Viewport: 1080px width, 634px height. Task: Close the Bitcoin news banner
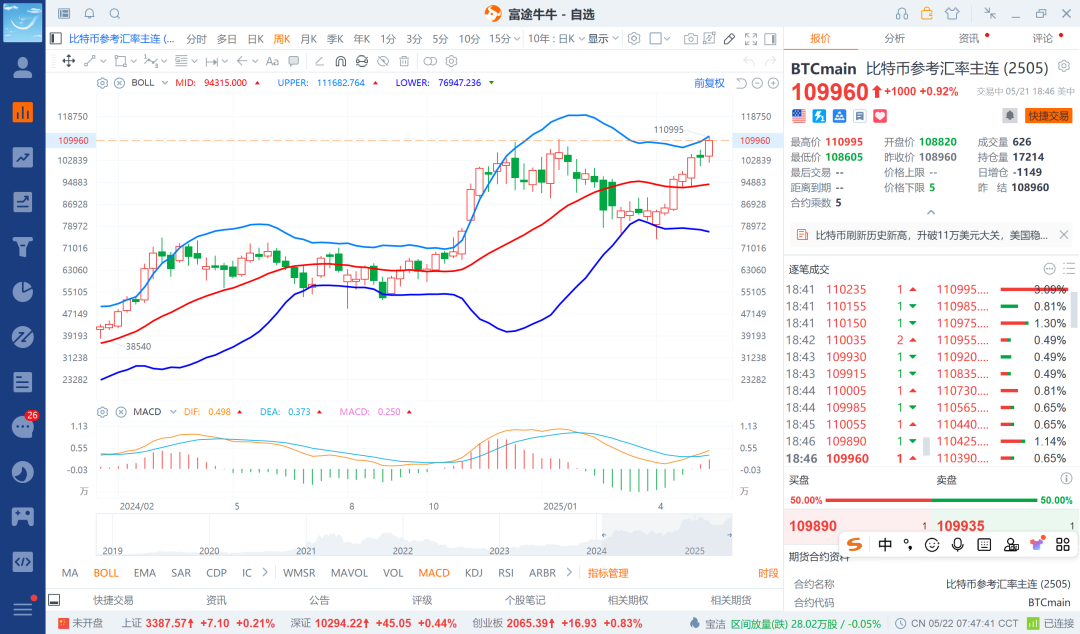[x=1063, y=235]
